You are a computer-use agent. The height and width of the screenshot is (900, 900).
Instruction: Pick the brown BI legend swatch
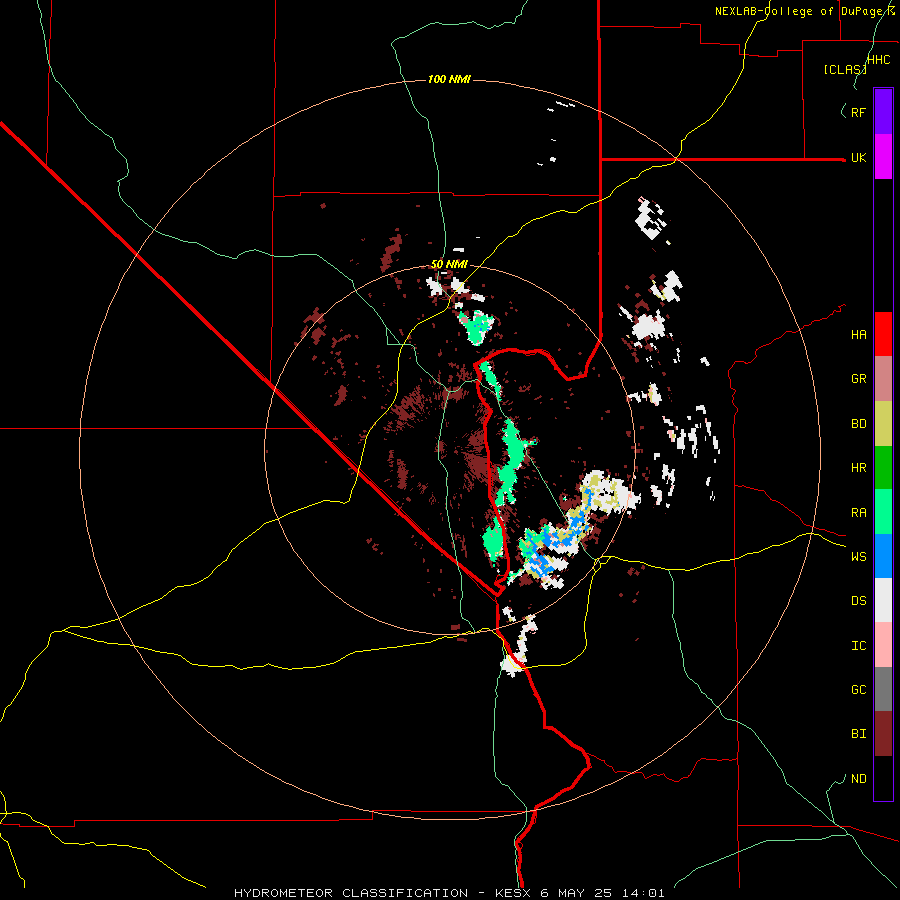pyautogui.click(x=883, y=734)
